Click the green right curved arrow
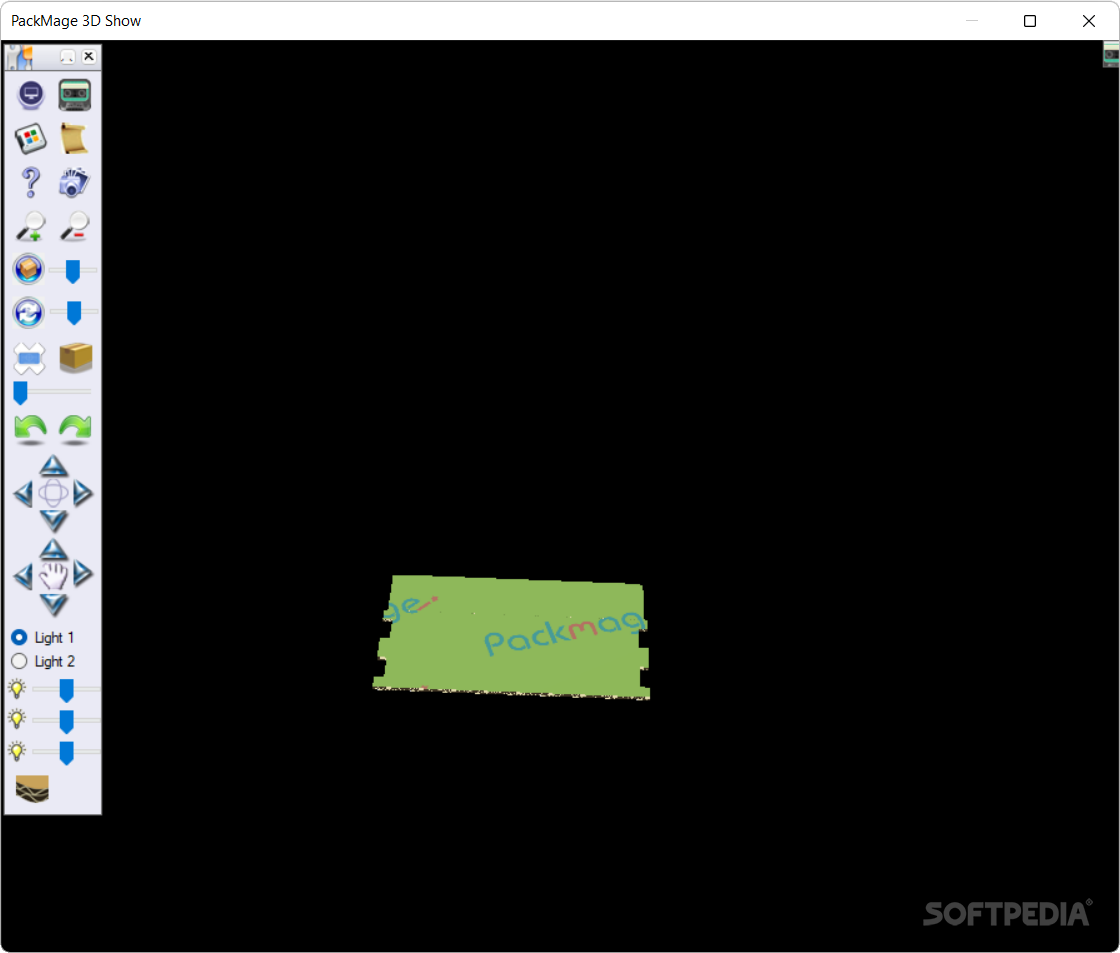The image size is (1120, 953). tap(75, 429)
